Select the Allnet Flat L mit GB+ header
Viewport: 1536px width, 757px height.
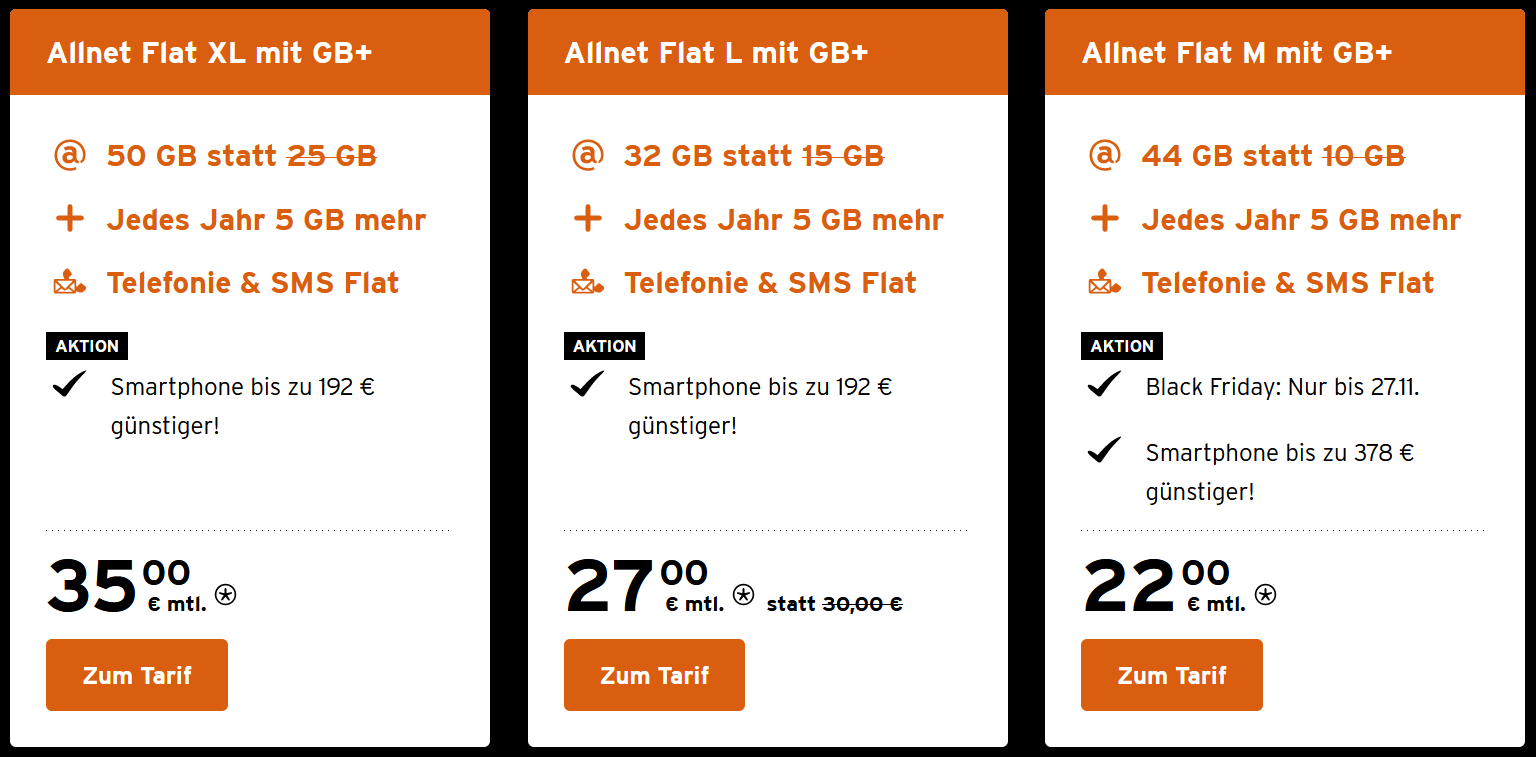[x=716, y=53]
